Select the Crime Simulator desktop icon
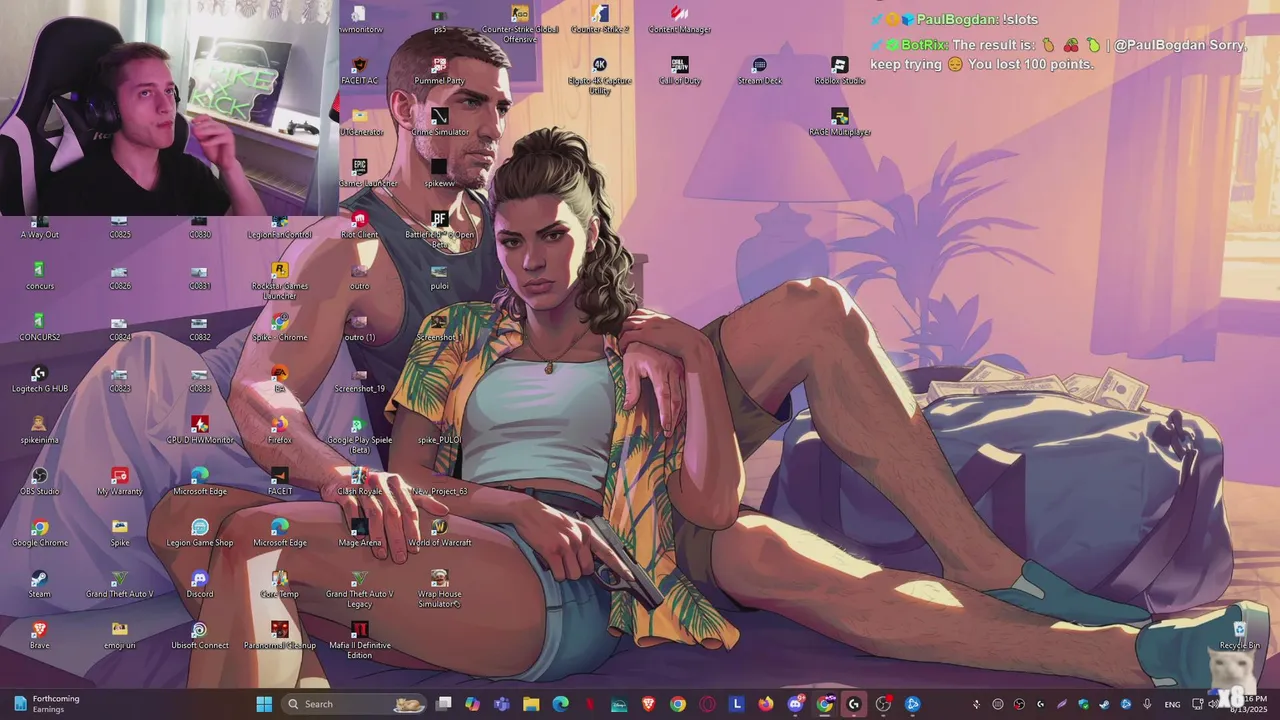Image resolution: width=1280 pixels, height=720 pixels. coord(439,123)
